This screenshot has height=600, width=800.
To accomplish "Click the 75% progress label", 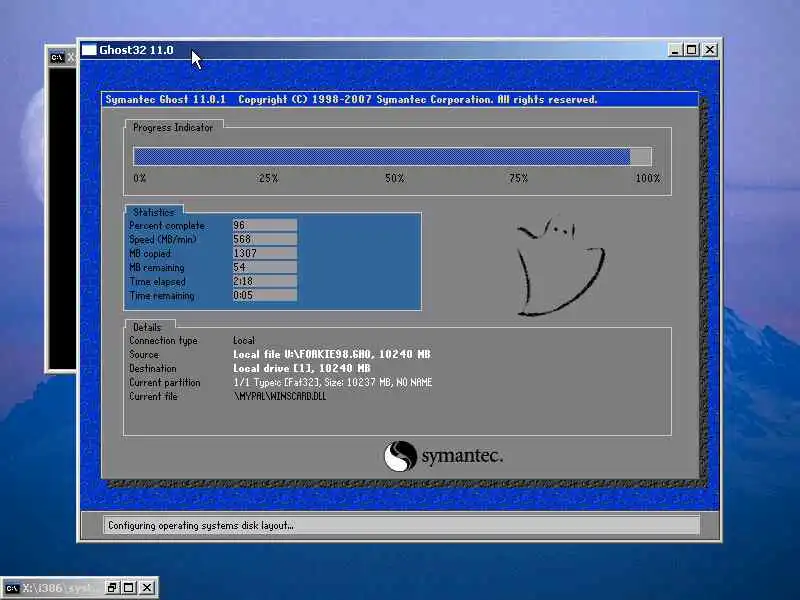I will coord(518,178).
